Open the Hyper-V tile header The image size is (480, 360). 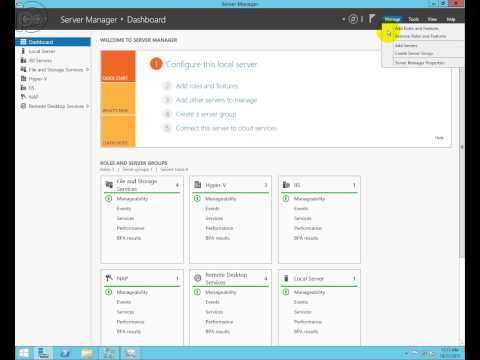[231, 185]
